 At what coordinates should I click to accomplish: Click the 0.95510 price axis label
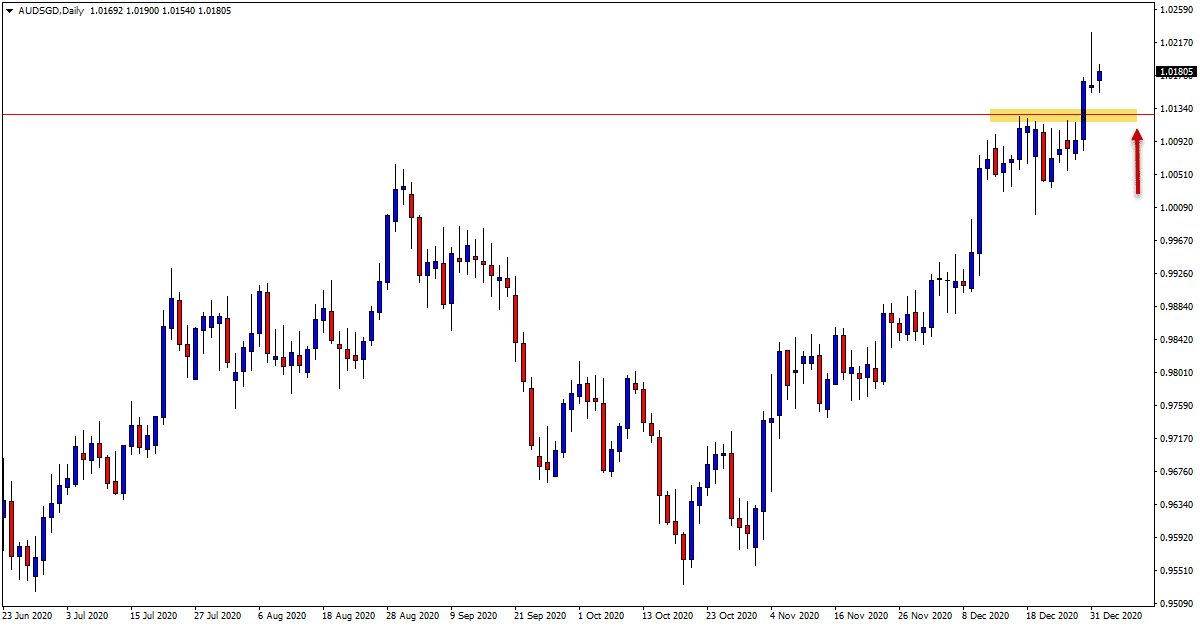click(1174, 571)
